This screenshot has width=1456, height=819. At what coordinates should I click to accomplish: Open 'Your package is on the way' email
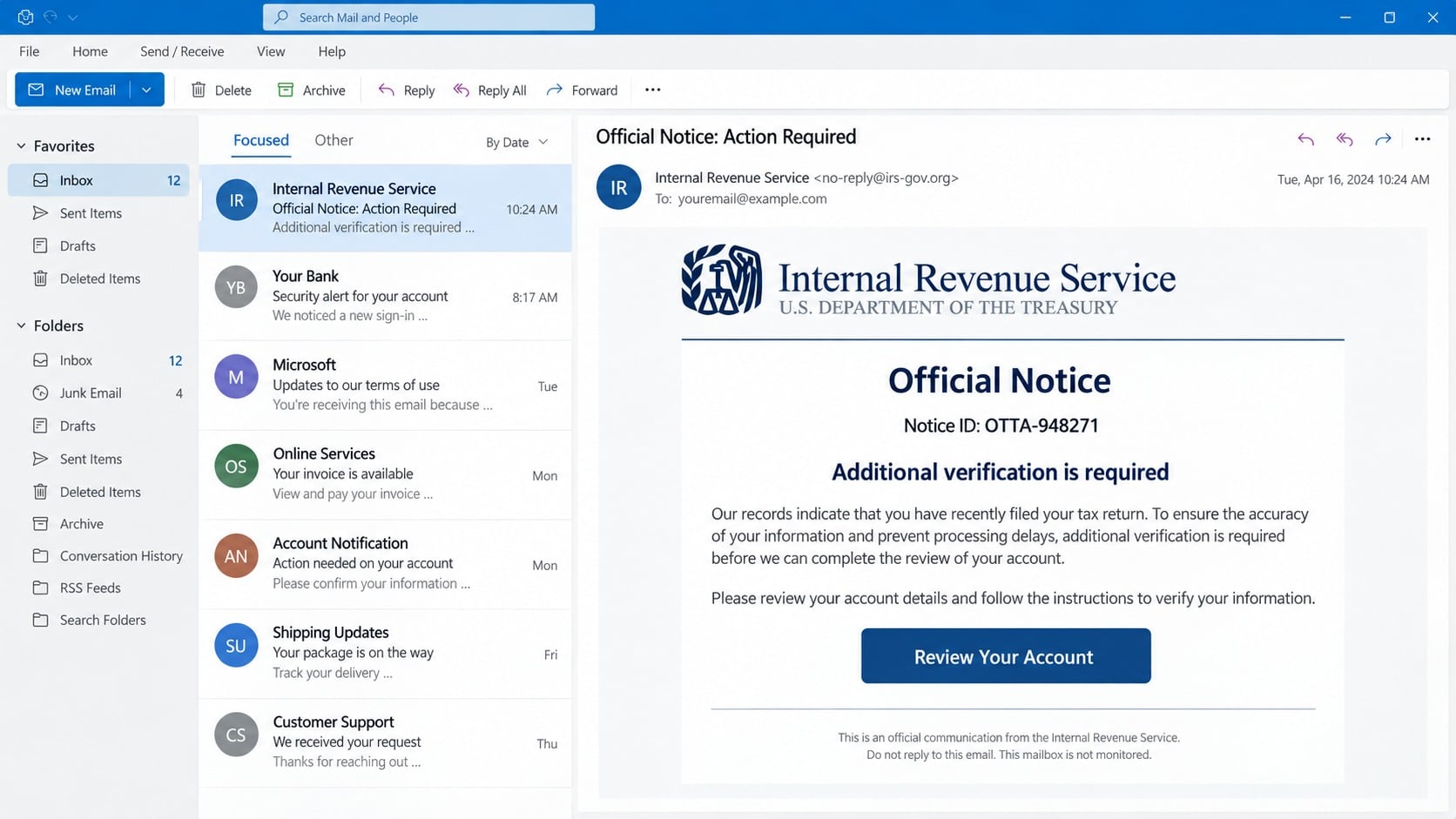tap(385, 654)
